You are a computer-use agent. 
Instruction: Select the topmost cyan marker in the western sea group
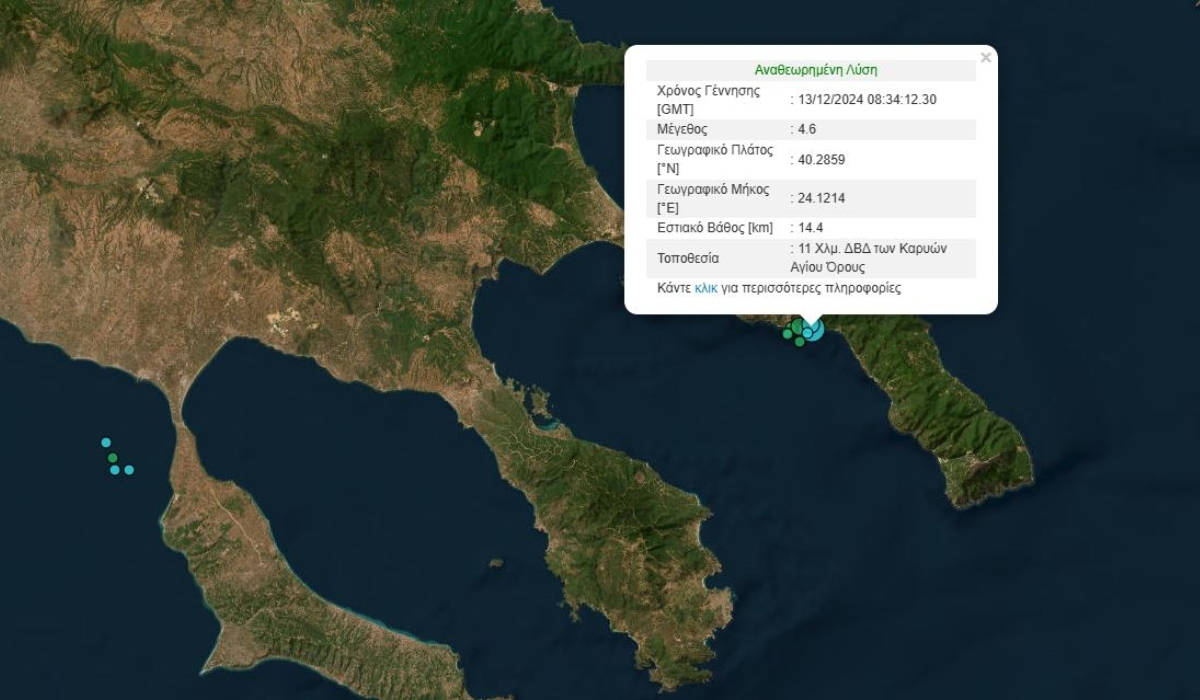105,442
